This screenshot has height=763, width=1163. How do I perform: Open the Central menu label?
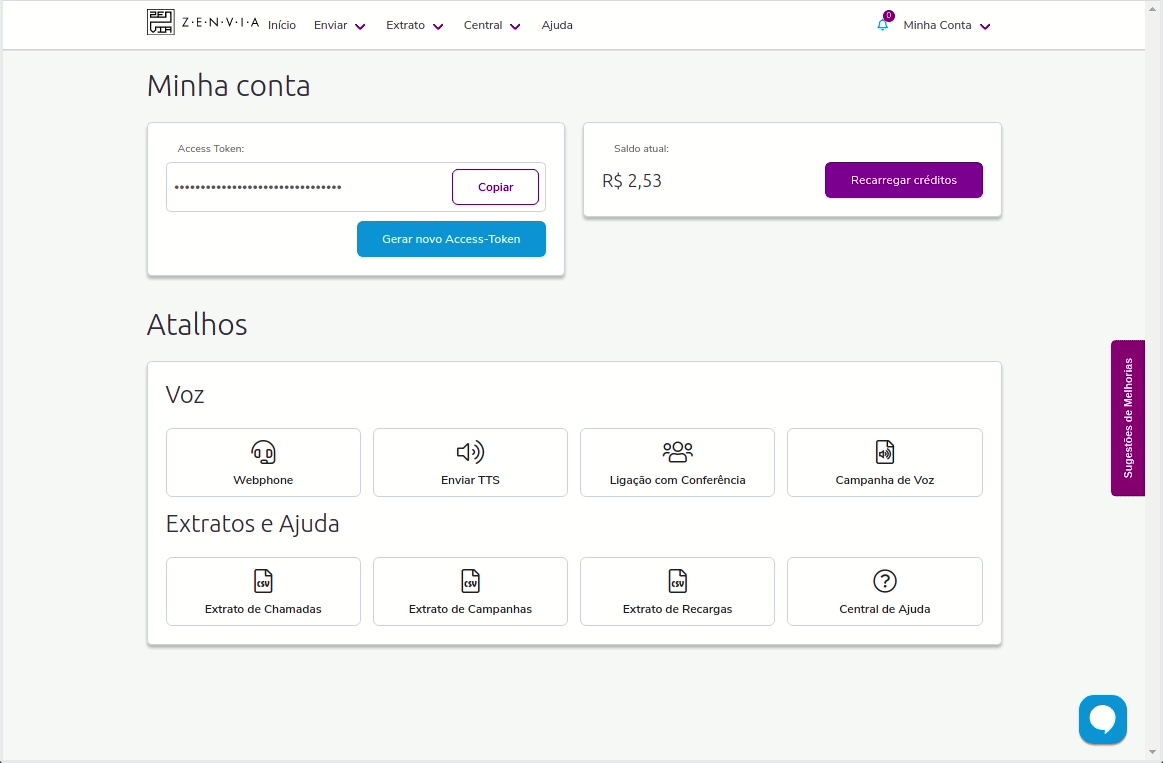pyautogui.click(x=483, y=25)
